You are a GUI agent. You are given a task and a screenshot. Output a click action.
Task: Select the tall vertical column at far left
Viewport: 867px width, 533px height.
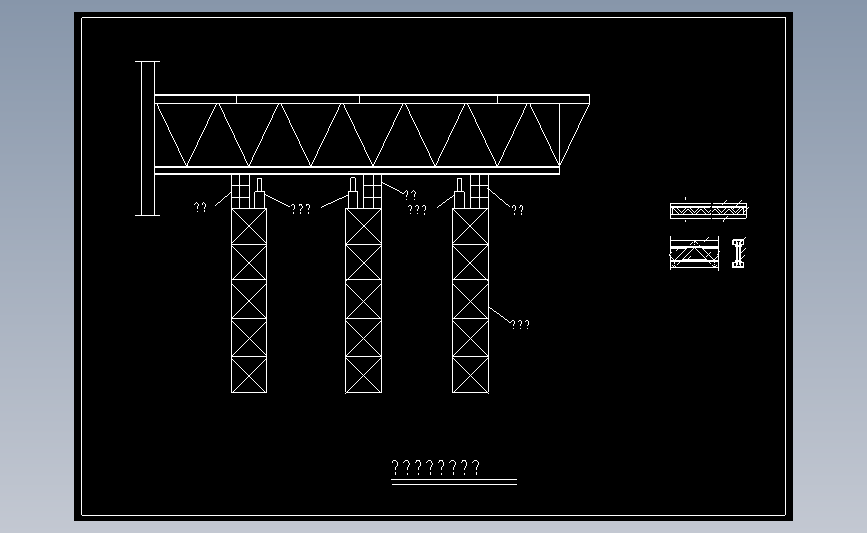click(x=148, y=138)
